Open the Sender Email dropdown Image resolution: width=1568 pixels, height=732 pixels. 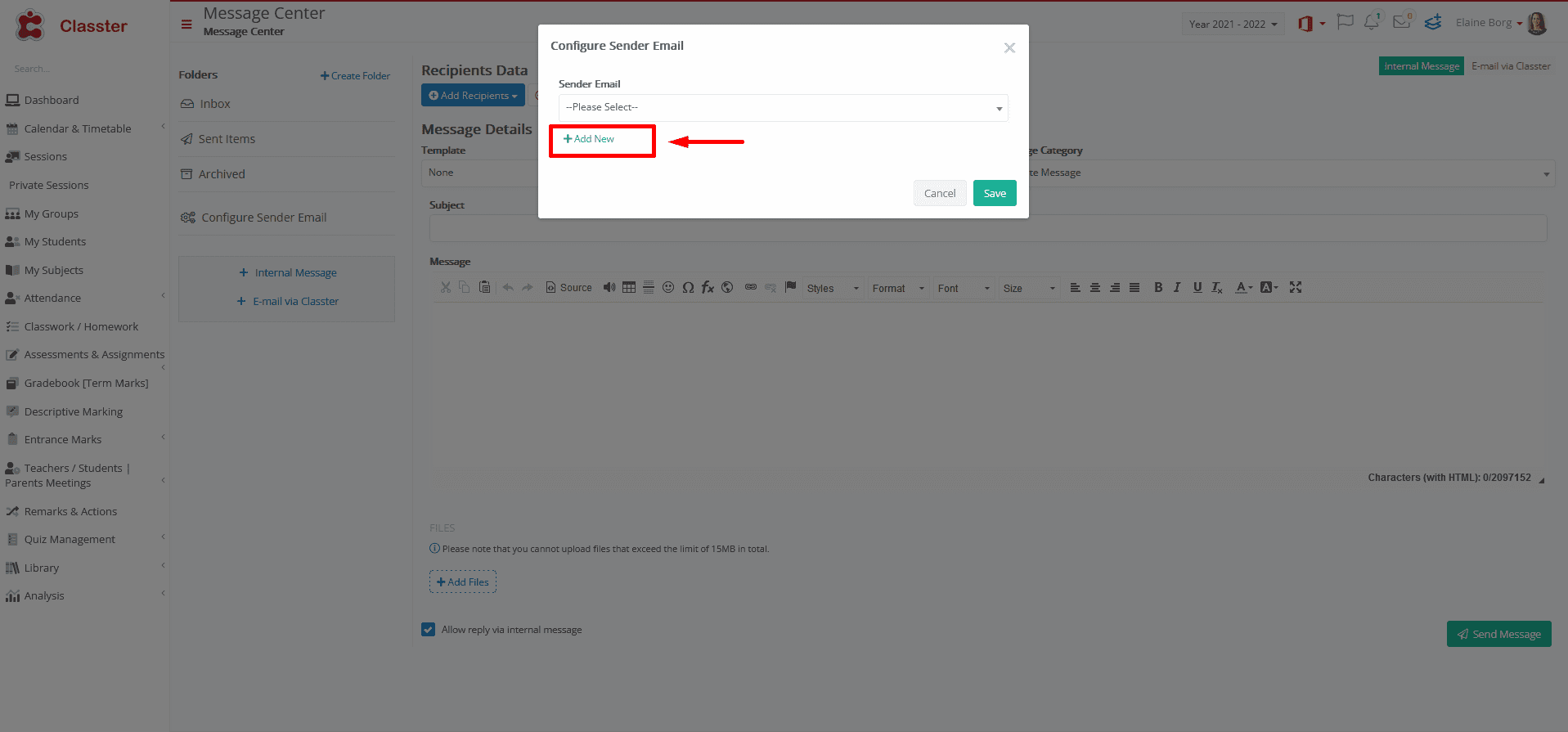coord(783,108)
